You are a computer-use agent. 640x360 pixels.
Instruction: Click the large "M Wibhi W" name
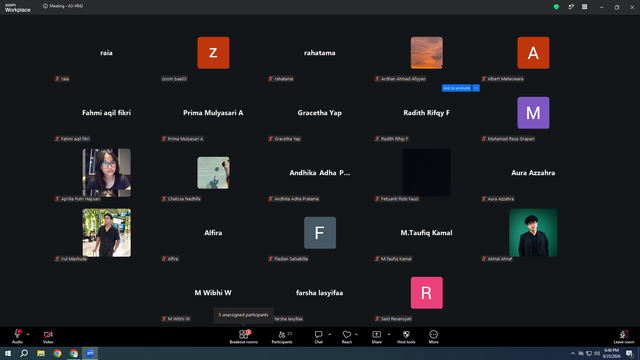213,293
